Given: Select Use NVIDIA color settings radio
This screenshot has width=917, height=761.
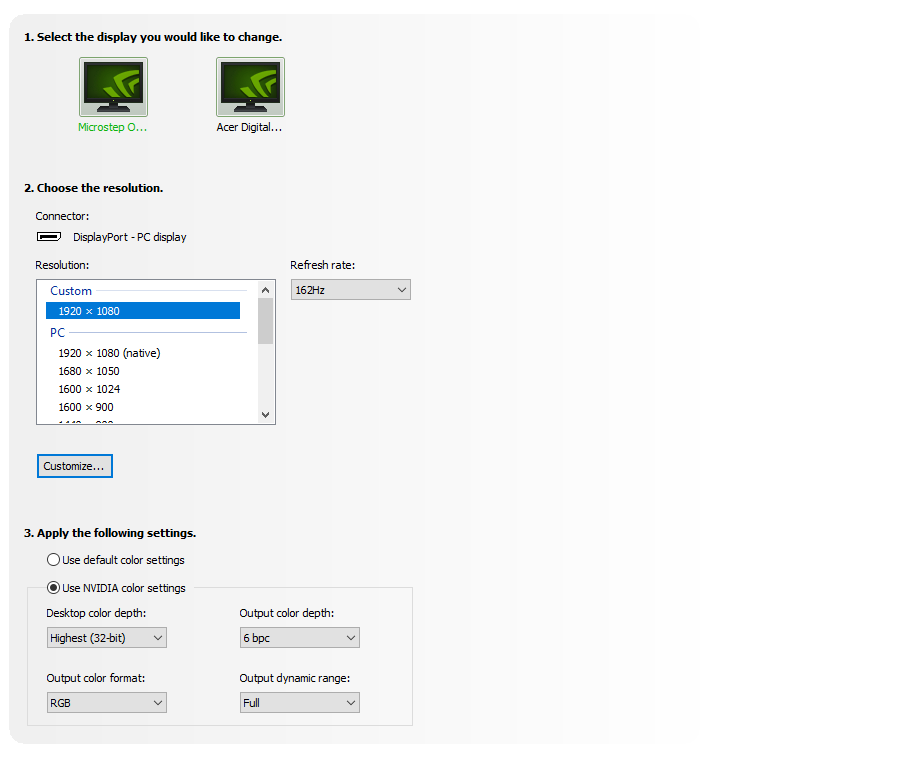Looking at the screenshot, I should click(54, 588).
